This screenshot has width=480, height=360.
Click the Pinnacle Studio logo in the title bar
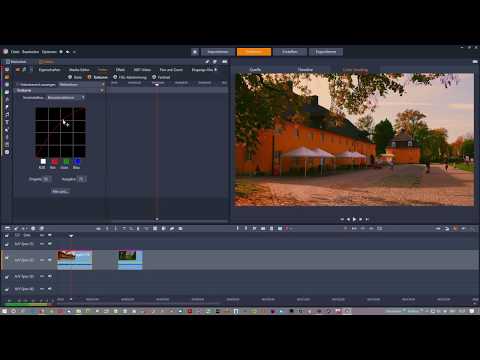pos(5,51)
